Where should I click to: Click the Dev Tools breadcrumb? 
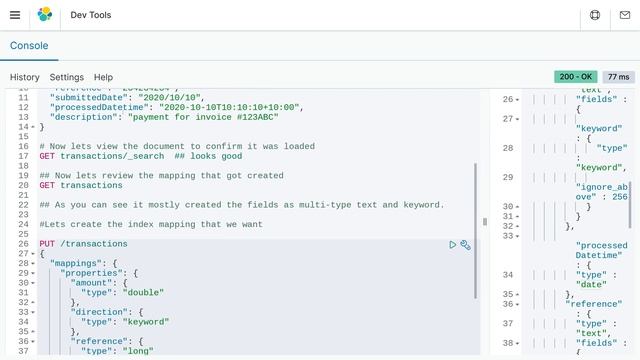tap(91, 15)
